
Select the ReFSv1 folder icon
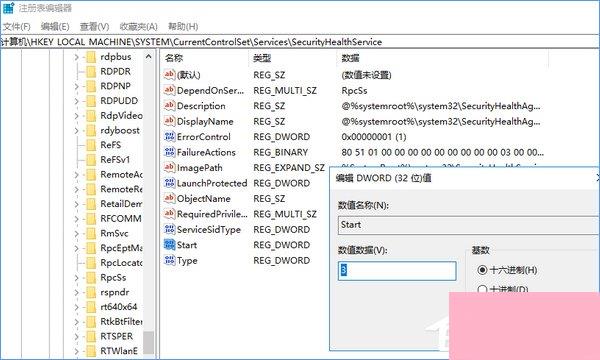[x=91, y=160]
